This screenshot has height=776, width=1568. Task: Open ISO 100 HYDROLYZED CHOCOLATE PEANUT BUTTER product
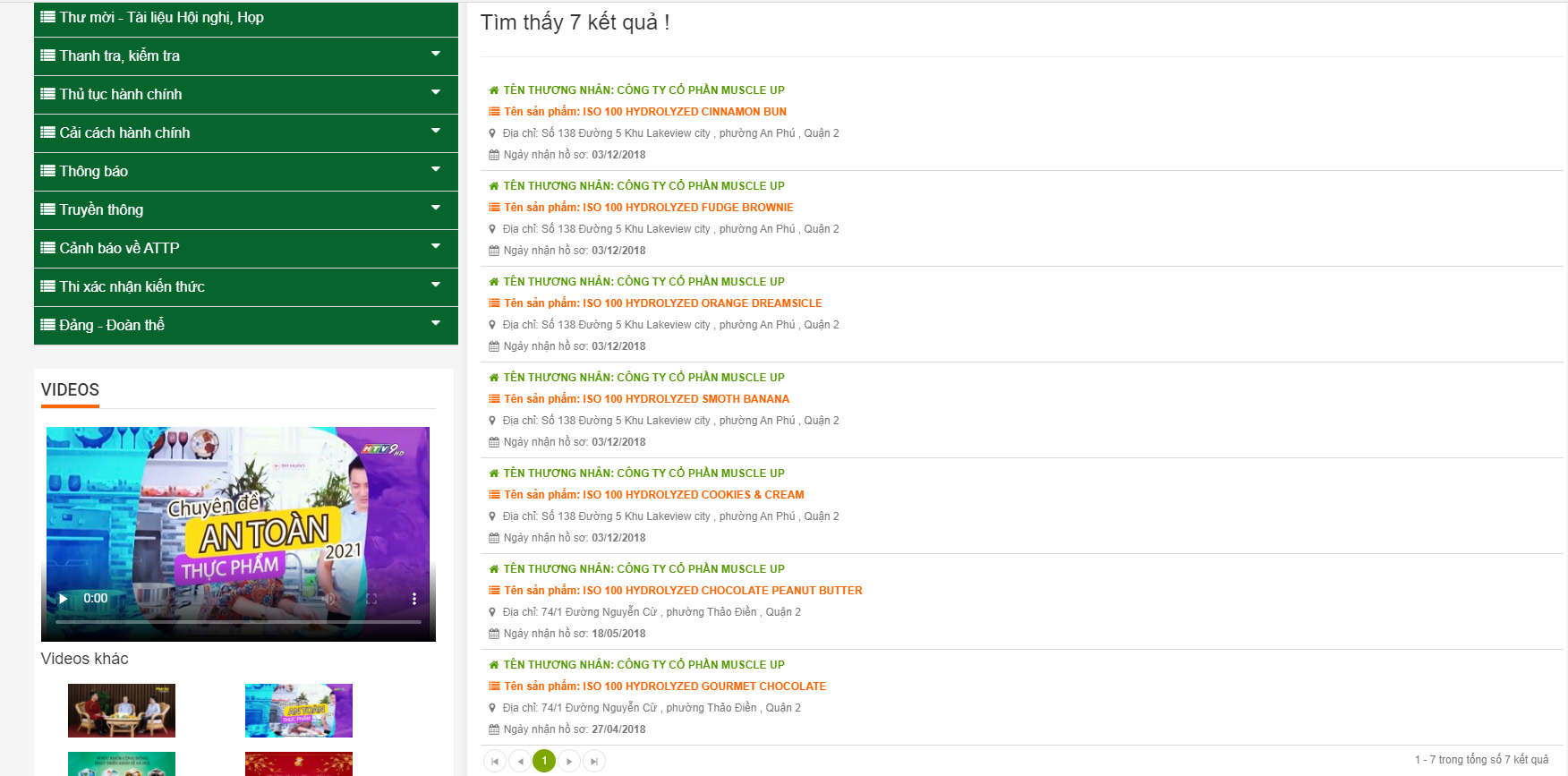click(683, 591)
